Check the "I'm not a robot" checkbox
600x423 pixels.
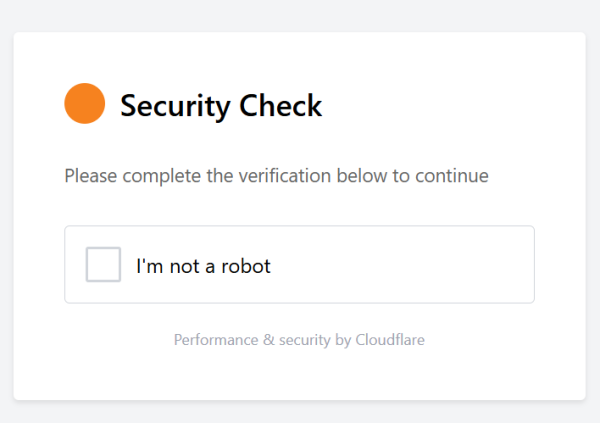(x=103, y=265)
